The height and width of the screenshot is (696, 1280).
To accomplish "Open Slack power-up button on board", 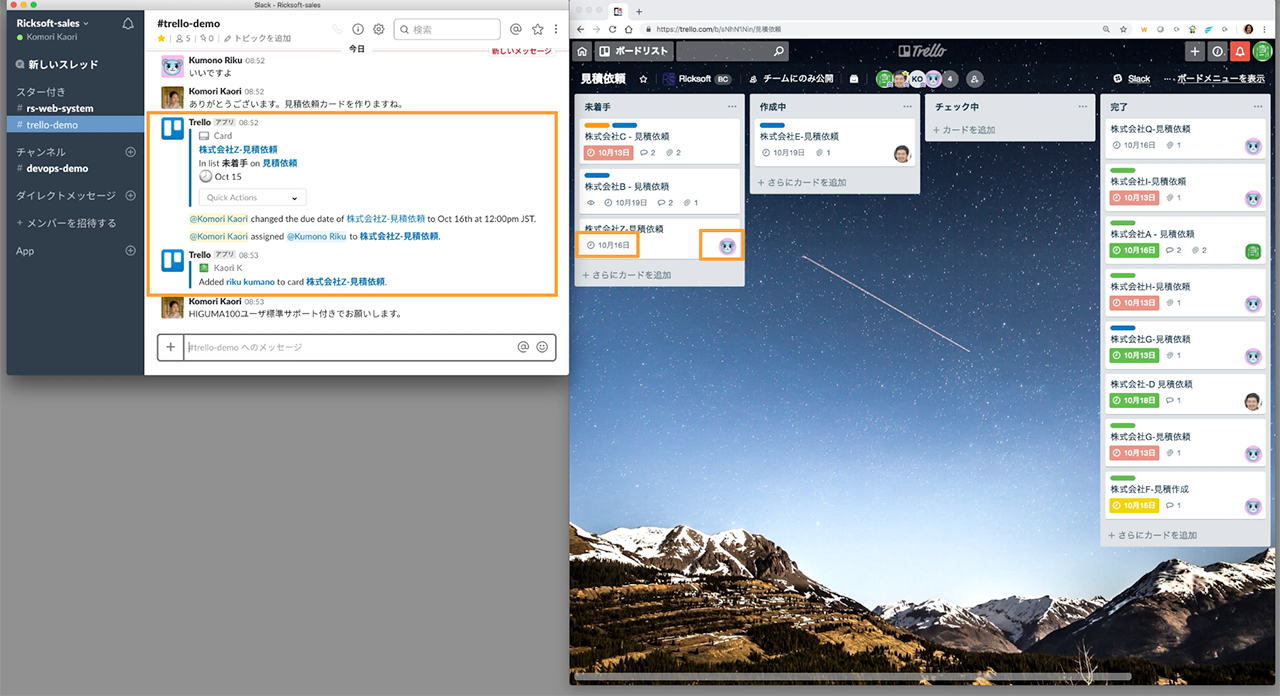I will [1132, 79].
